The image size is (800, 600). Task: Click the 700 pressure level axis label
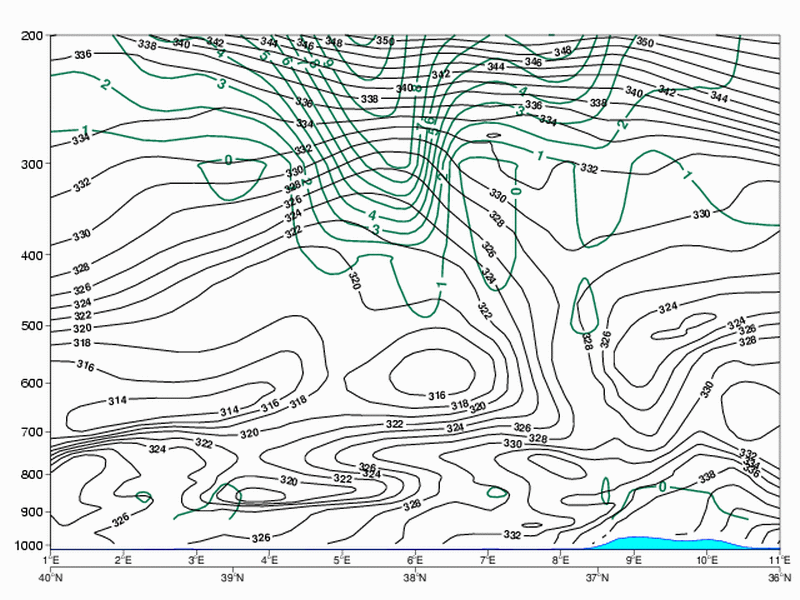tap(30, 432)
